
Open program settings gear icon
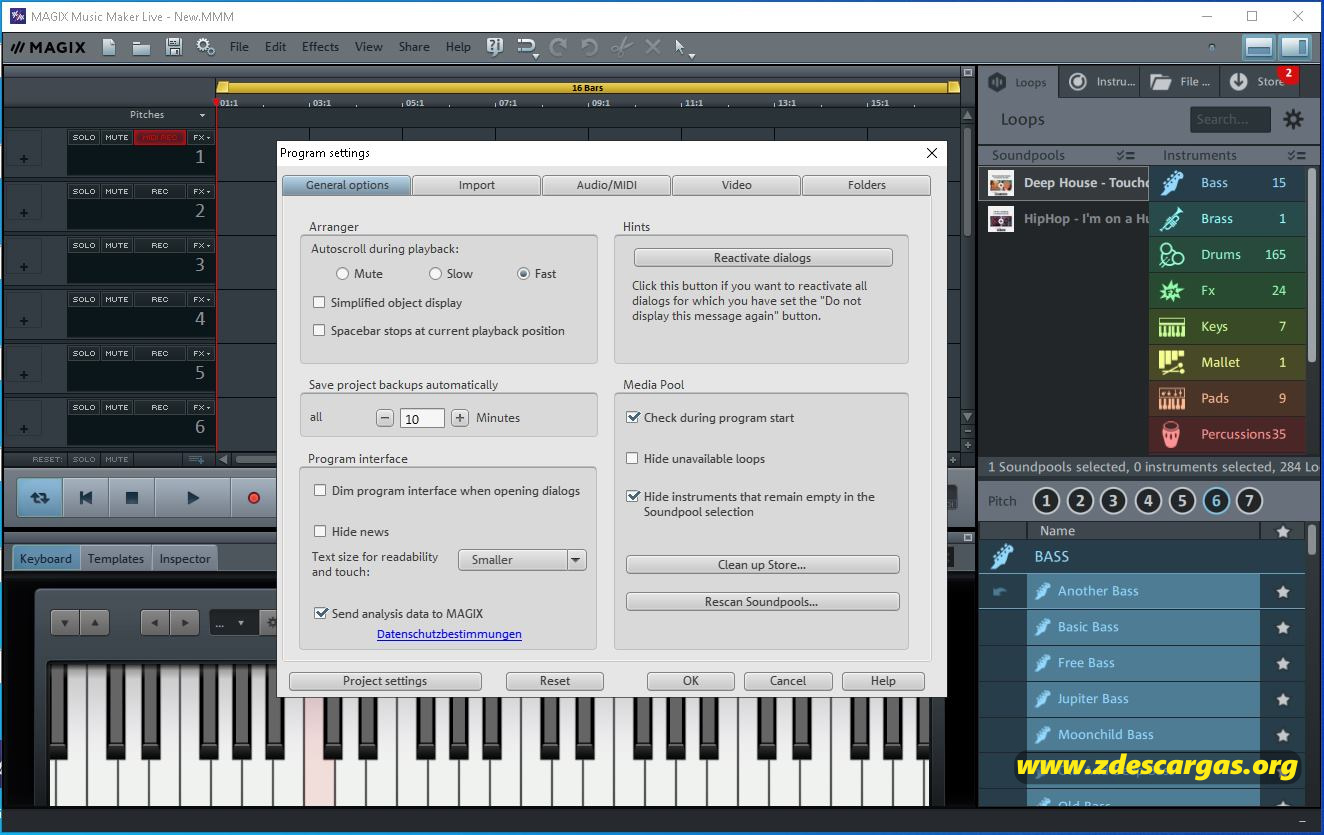[x=205, y=47]
